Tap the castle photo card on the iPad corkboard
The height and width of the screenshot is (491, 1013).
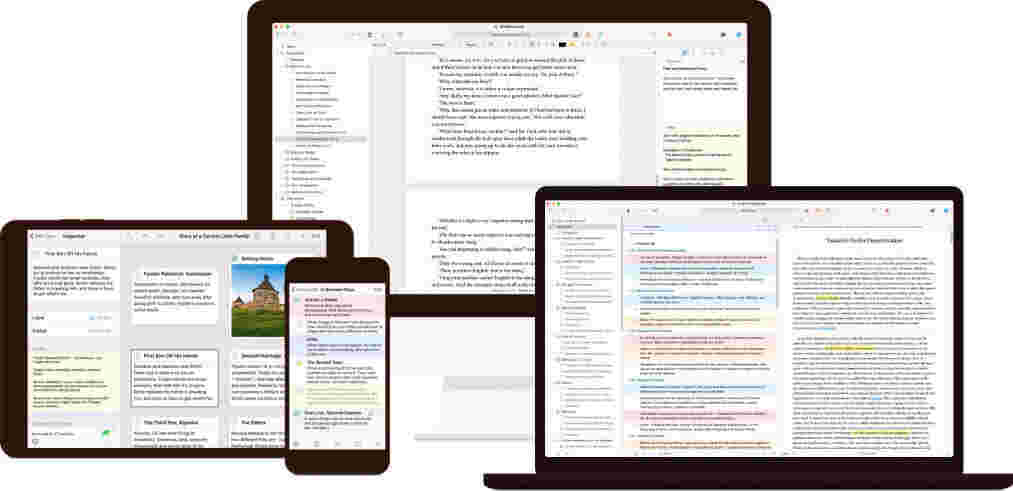click(x=258, y=295)
